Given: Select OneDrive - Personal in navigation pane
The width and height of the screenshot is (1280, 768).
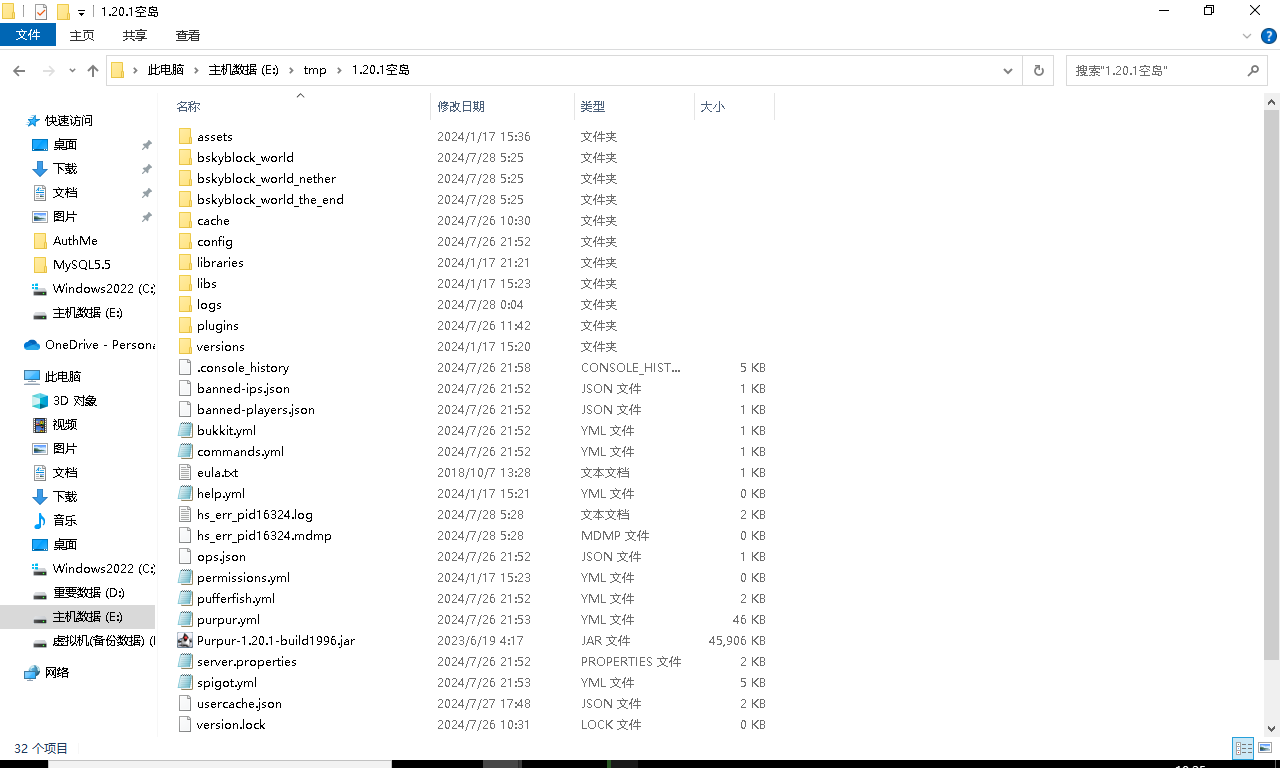Looking at the screenshot, I should click(98, 345).
